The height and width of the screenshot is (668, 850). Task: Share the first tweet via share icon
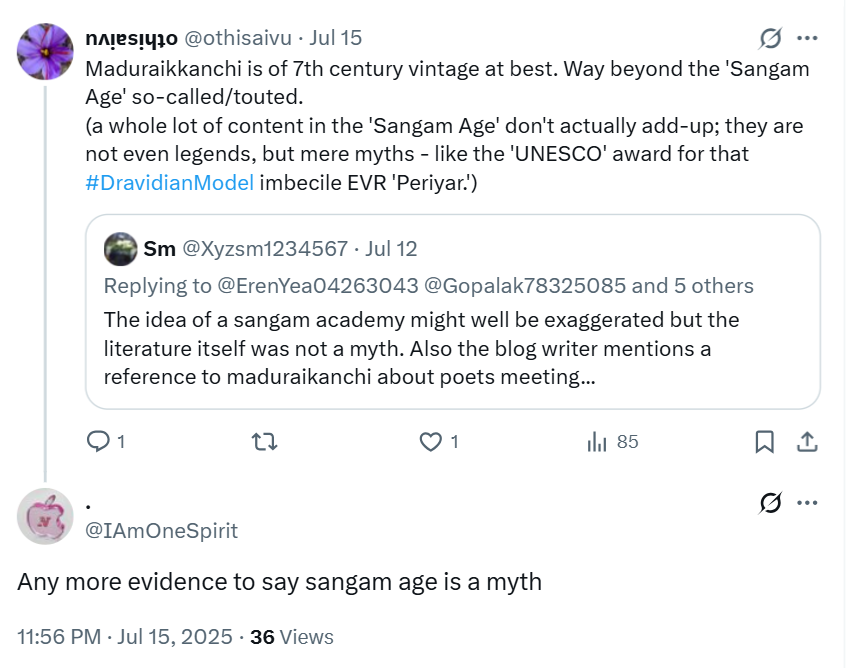point(808,441)
